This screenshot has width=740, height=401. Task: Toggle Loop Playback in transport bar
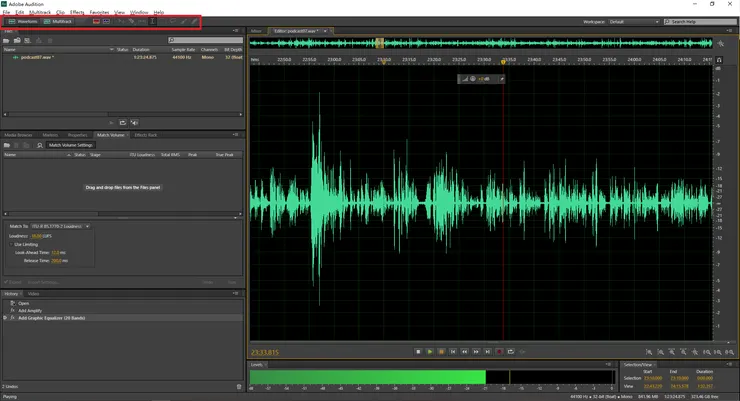click(510, 352)
